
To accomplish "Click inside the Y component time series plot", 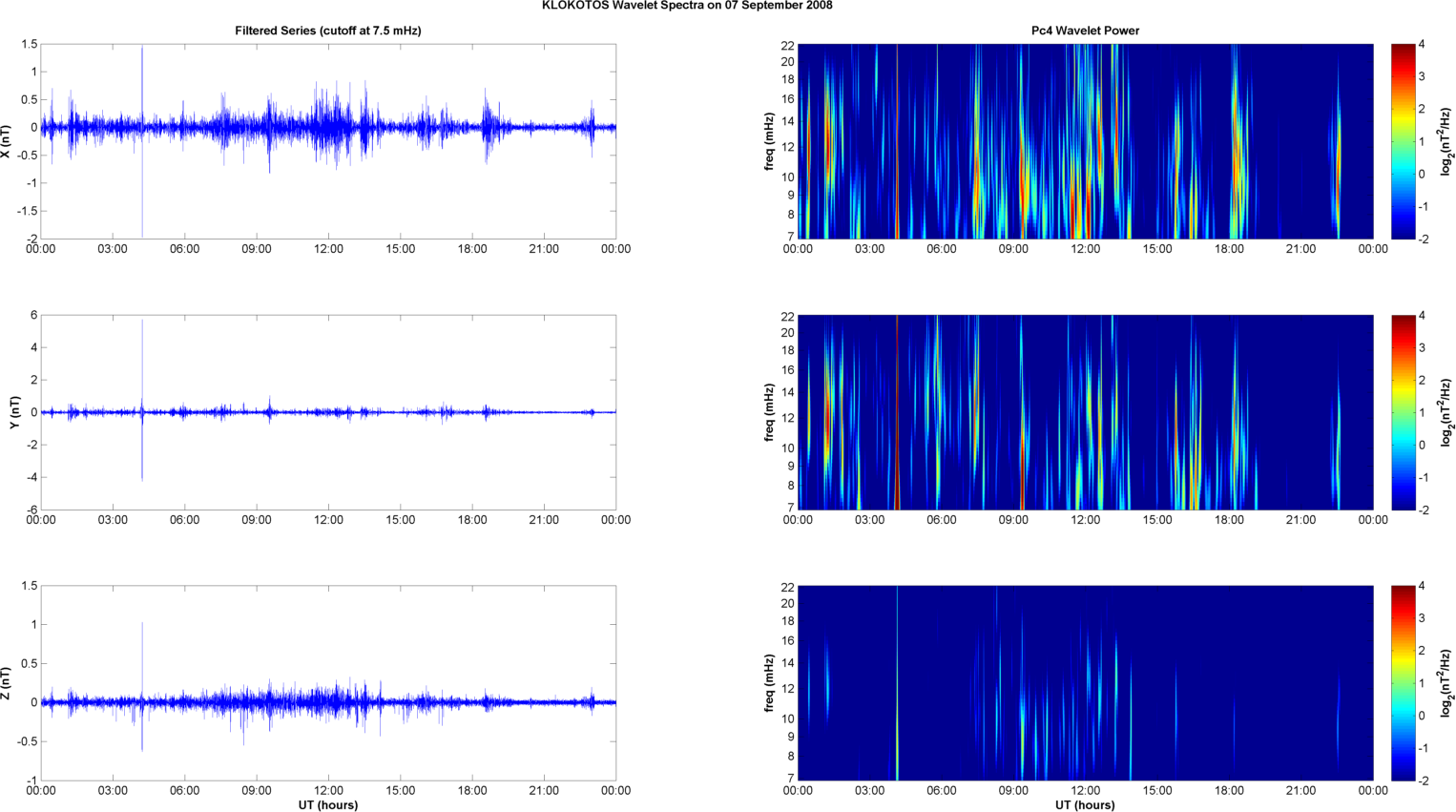I will click(x=328, y=412).
